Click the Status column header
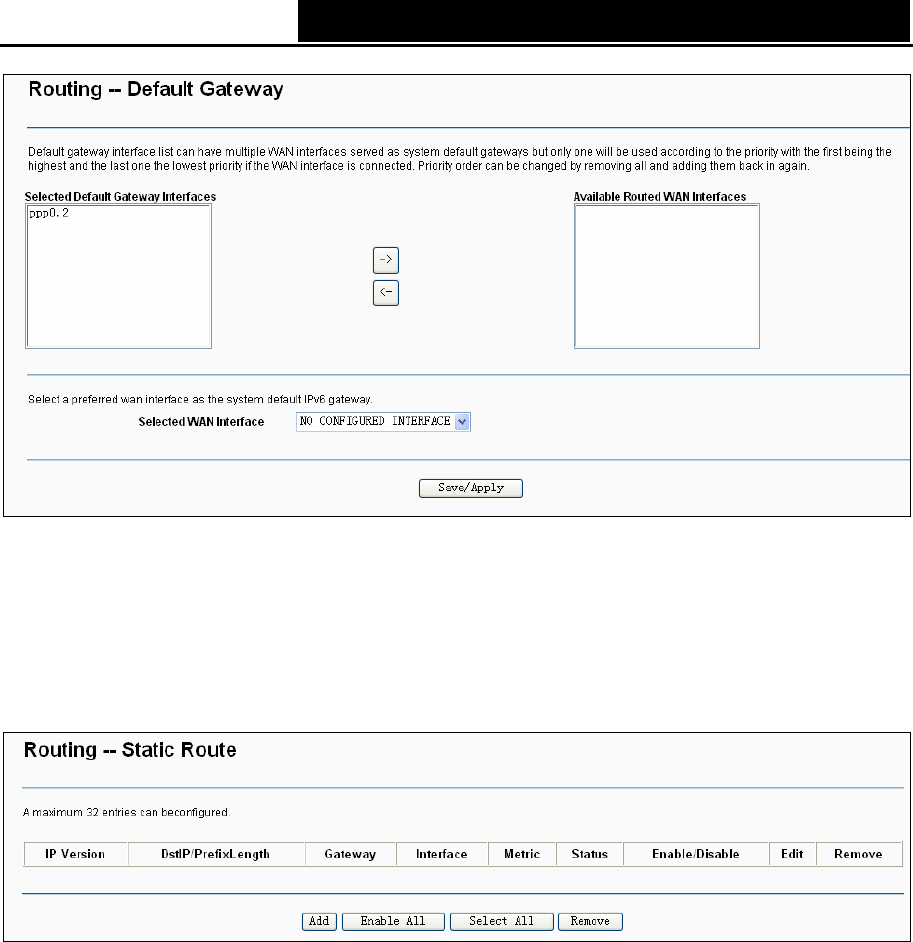913x942 pixels. pyautogui.click(x=590, y=854)
